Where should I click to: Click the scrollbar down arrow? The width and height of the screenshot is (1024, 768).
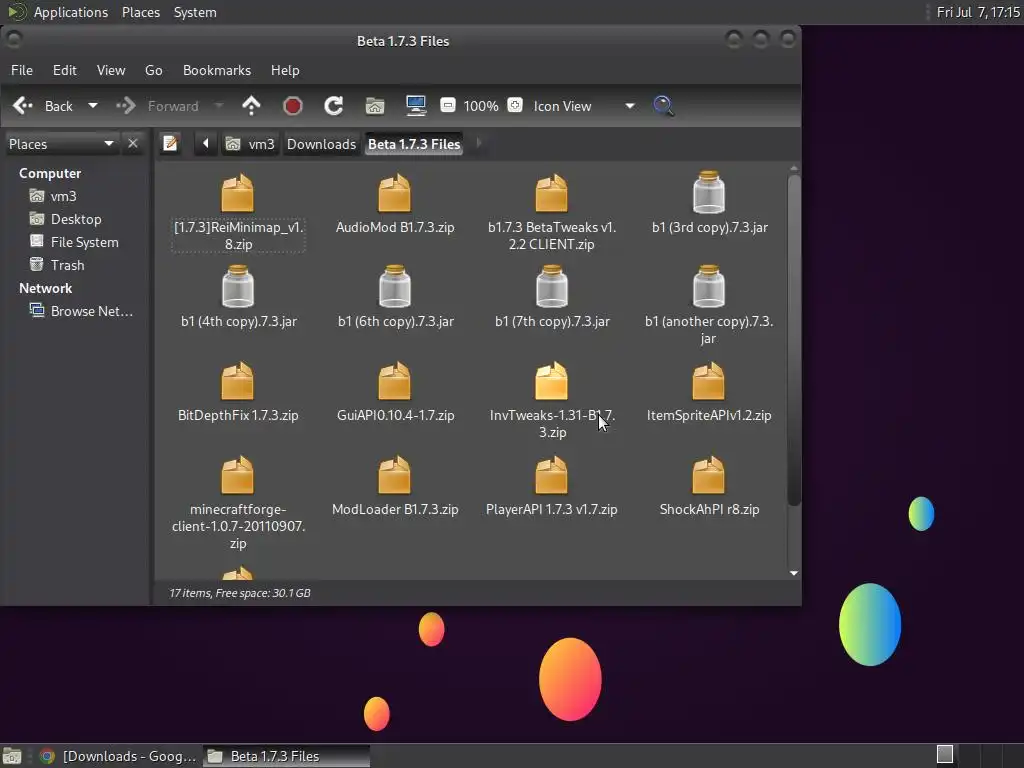point(793,573)
